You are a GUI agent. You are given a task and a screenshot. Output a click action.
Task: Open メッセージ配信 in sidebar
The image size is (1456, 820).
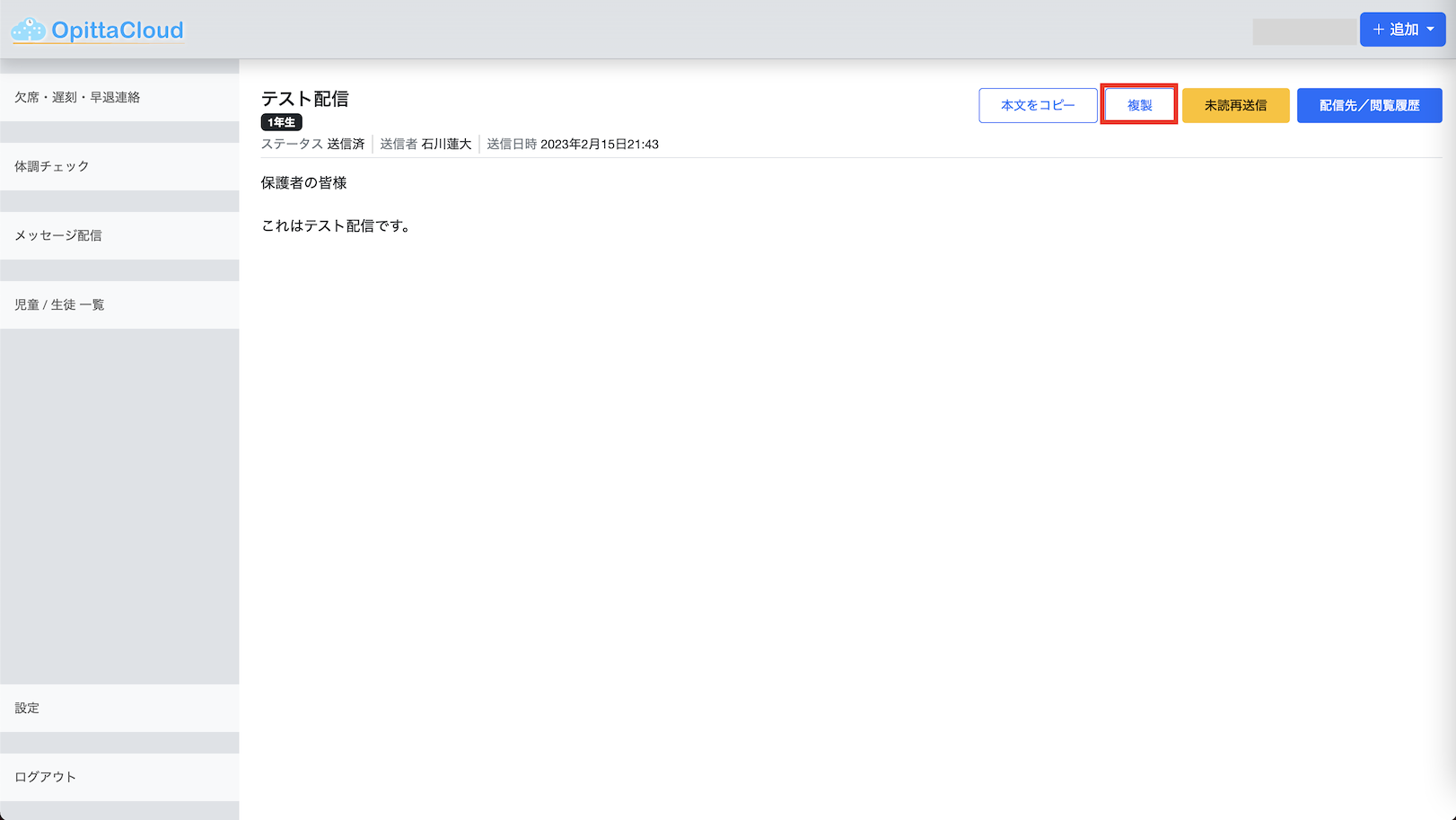[x=119, y=235]
